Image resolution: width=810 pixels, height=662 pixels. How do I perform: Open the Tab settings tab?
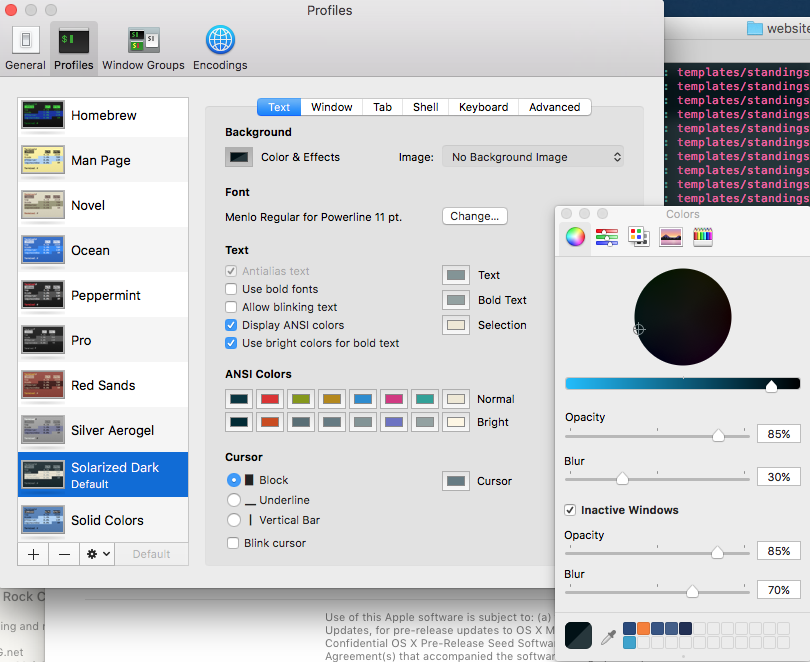382,107
